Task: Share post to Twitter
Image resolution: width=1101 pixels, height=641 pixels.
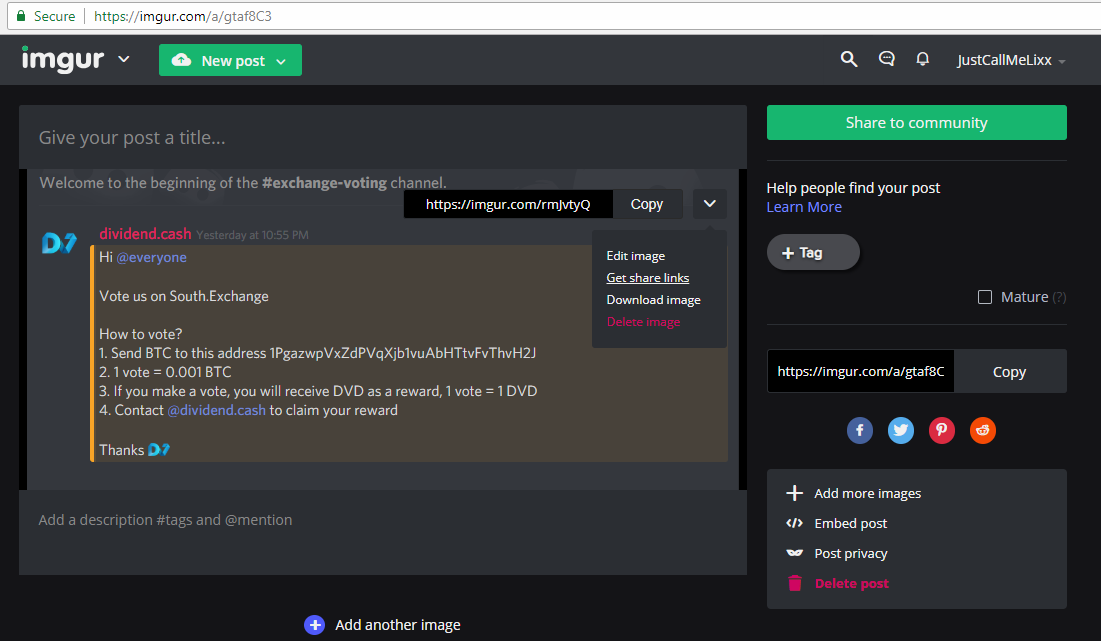Action: pyautogui.click(x=900, y=430)
